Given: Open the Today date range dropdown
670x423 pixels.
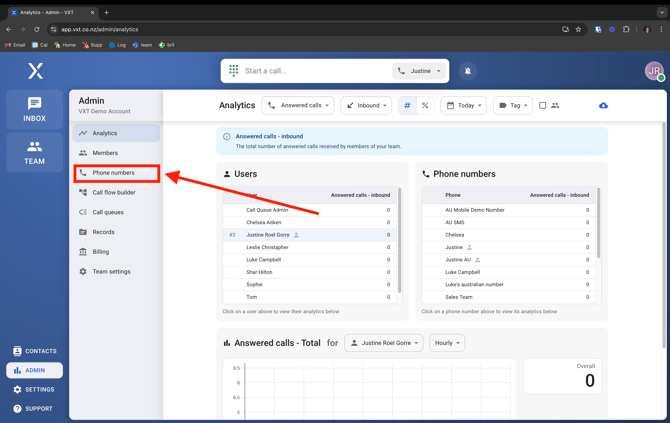Looking at the screenshot, I should coord(464,105).
